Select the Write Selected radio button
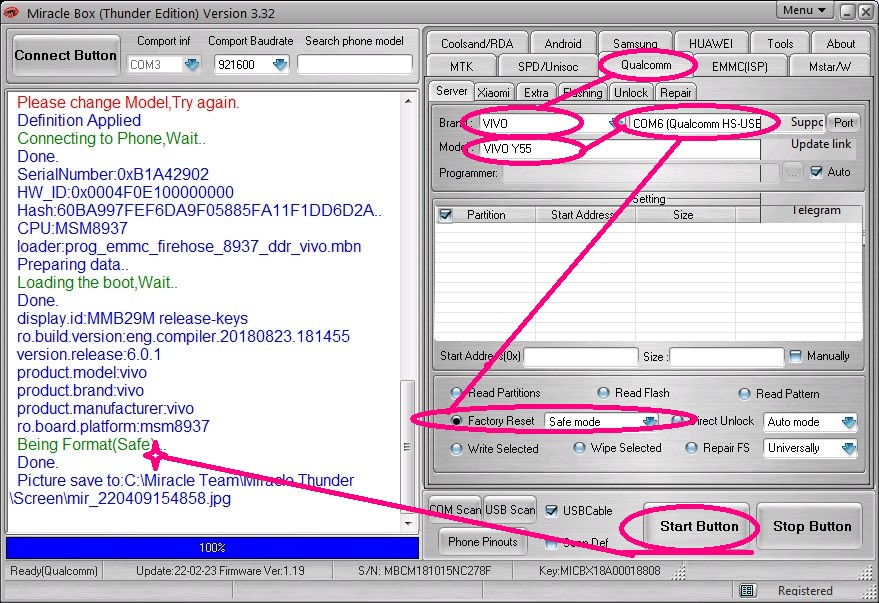The width and height of the screenshot is (879, 603). (x=456, y=449)
